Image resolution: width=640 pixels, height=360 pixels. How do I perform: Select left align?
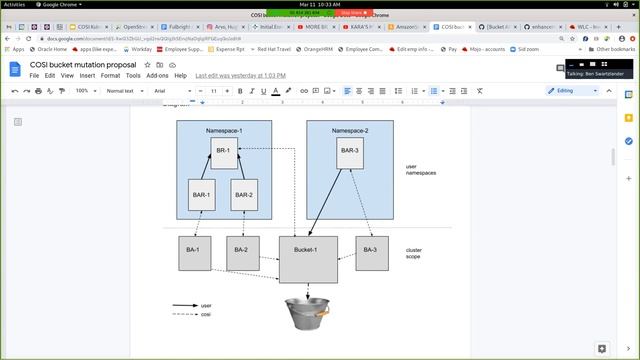coord(347,91)
